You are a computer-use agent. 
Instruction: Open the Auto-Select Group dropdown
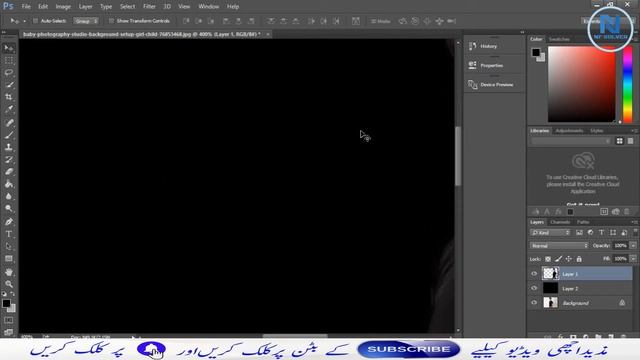tap(86, 21)
